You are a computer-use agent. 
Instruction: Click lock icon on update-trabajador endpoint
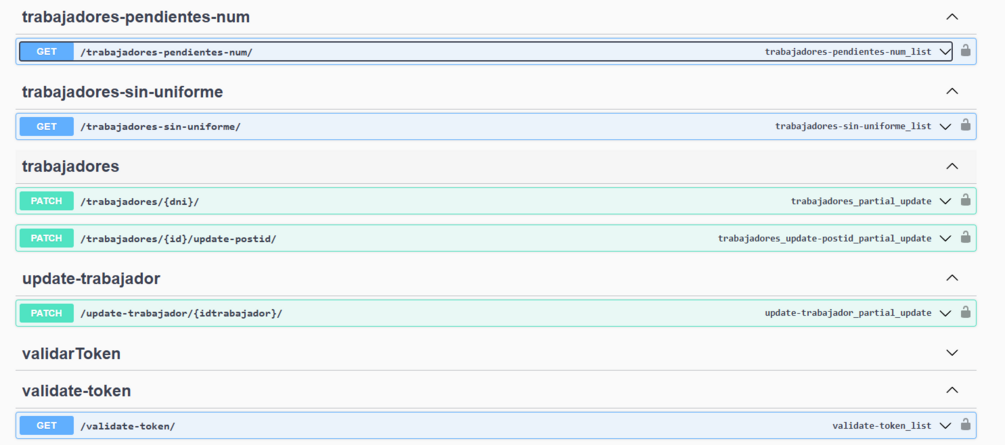965,312
